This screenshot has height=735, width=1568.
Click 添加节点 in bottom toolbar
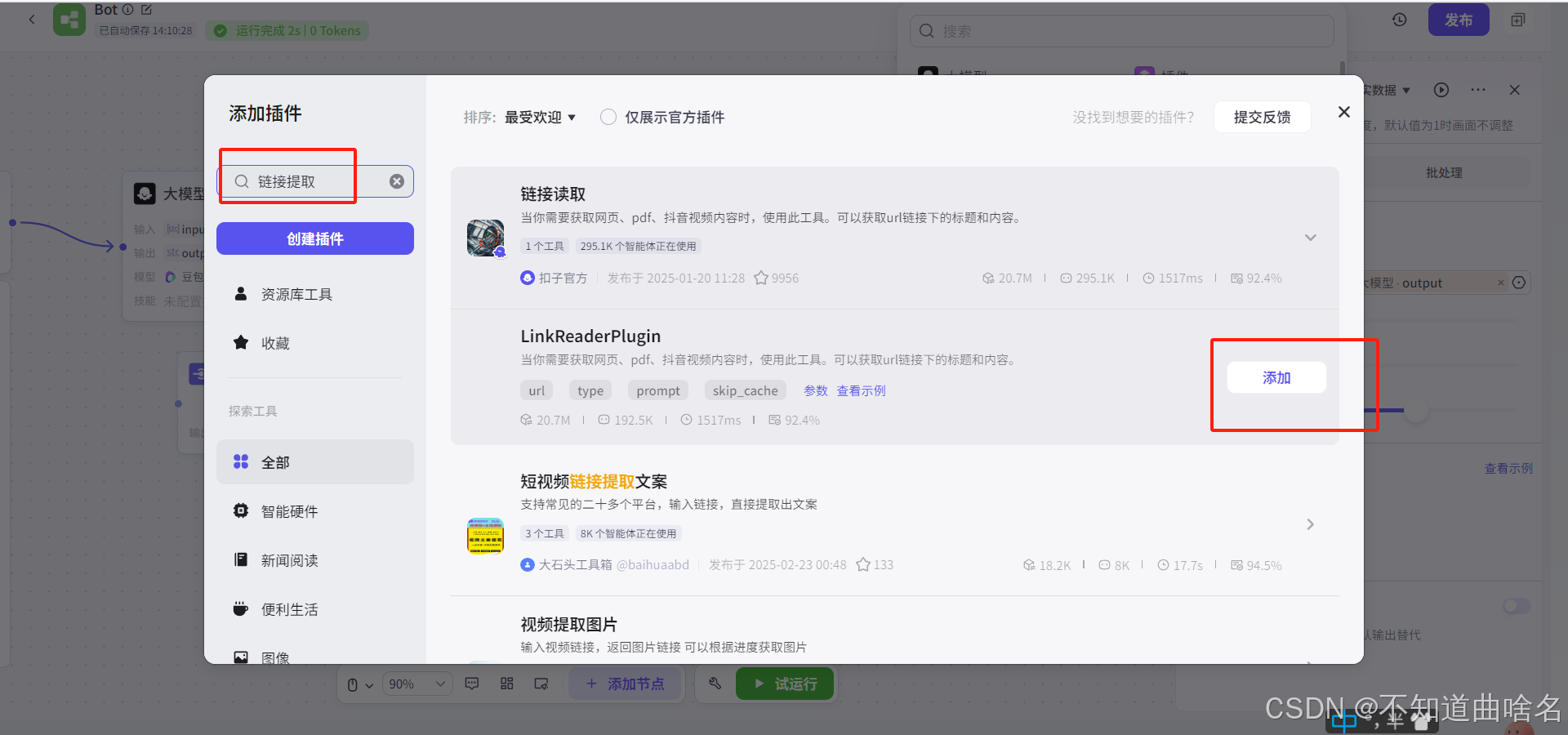click(x=626, y=684)
